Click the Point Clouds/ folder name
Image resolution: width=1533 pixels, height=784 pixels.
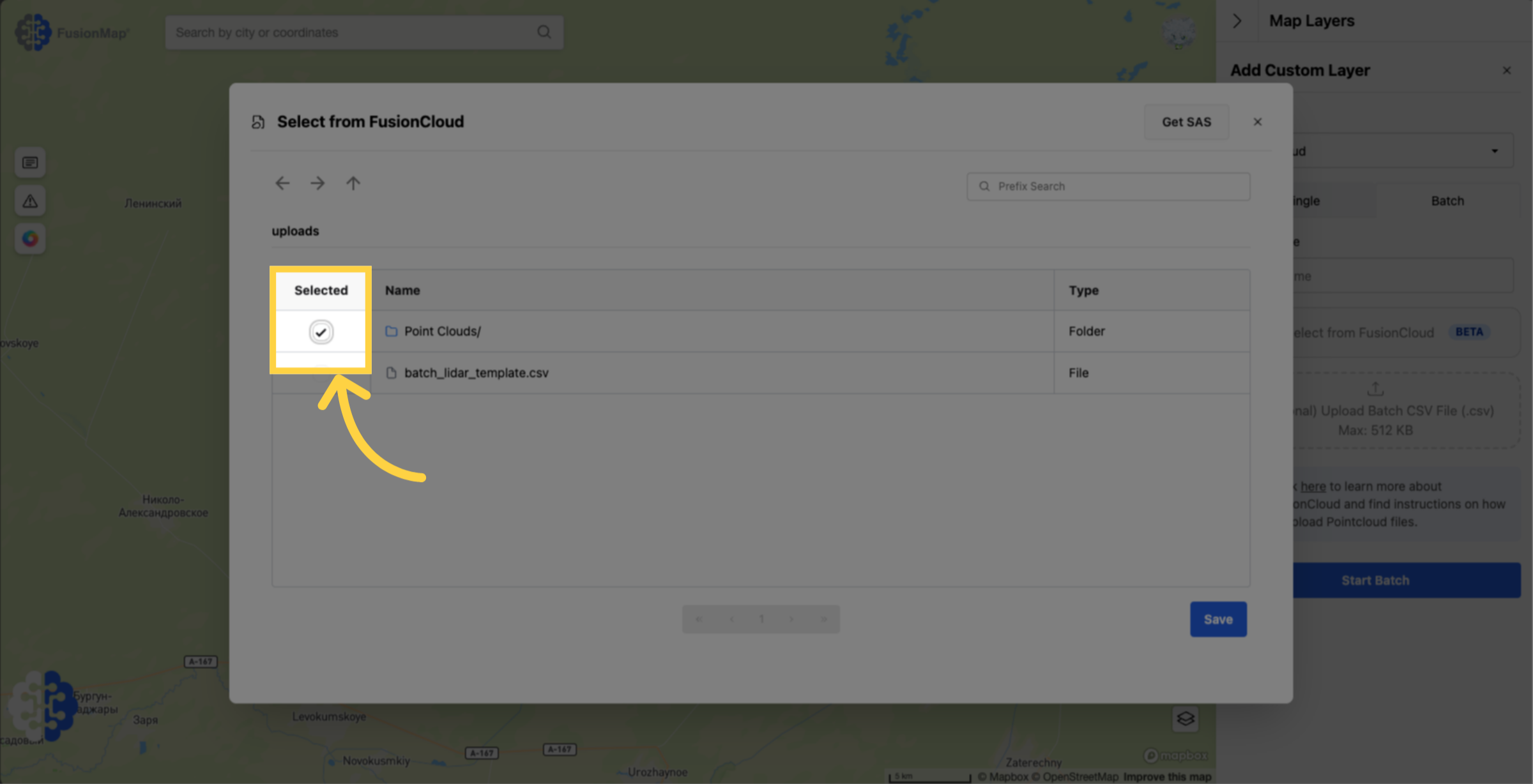(x=443, y=331)
